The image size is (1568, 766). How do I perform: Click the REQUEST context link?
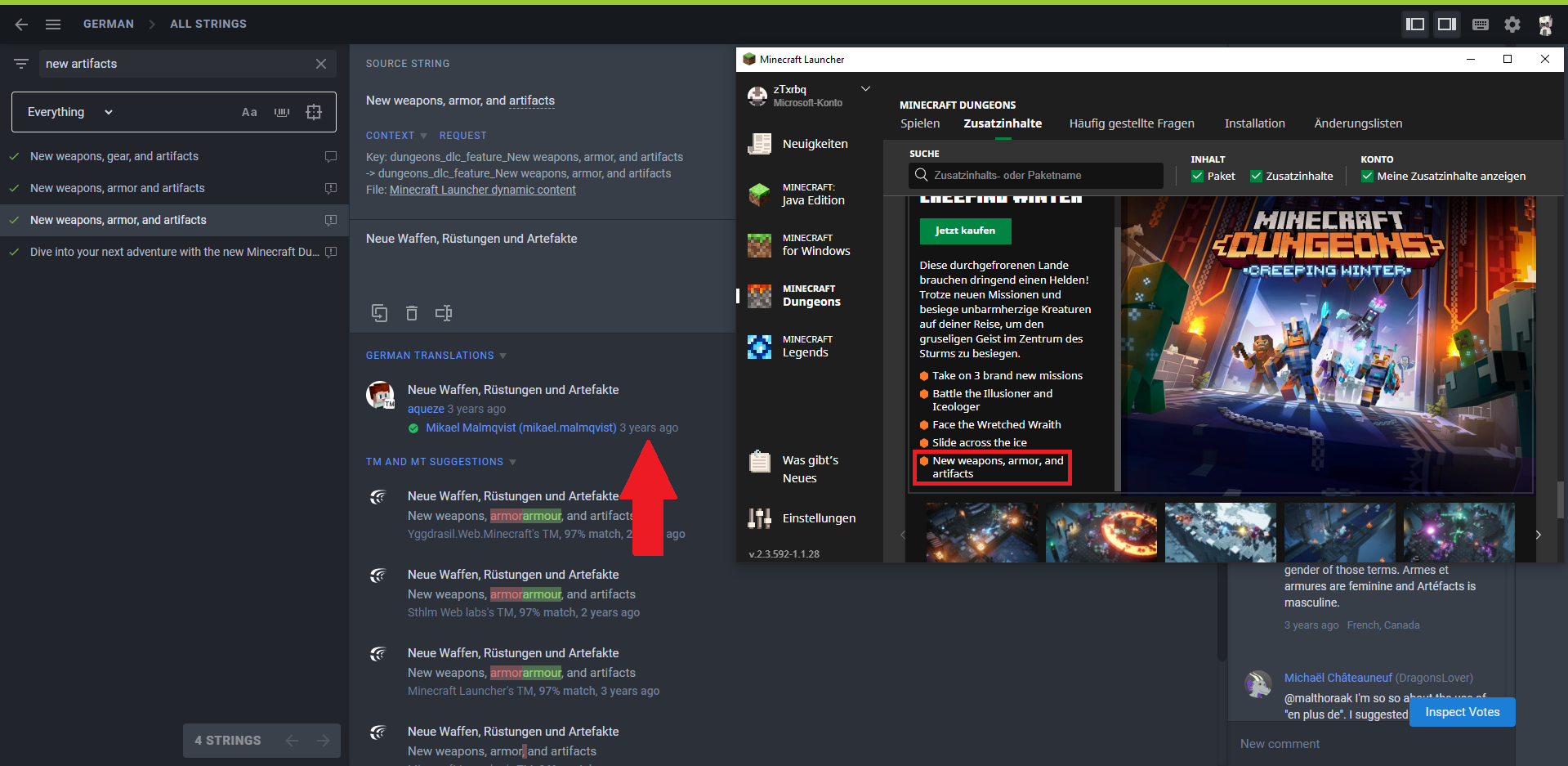[462, 136]
